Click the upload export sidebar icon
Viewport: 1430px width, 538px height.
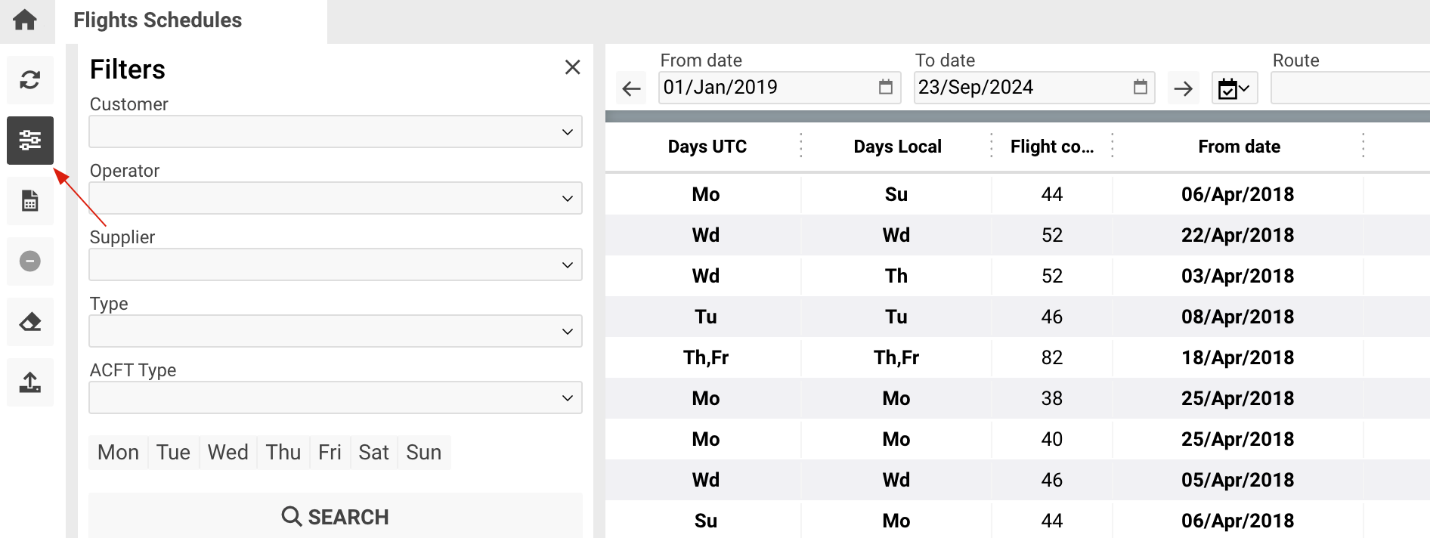click(30, 382)
